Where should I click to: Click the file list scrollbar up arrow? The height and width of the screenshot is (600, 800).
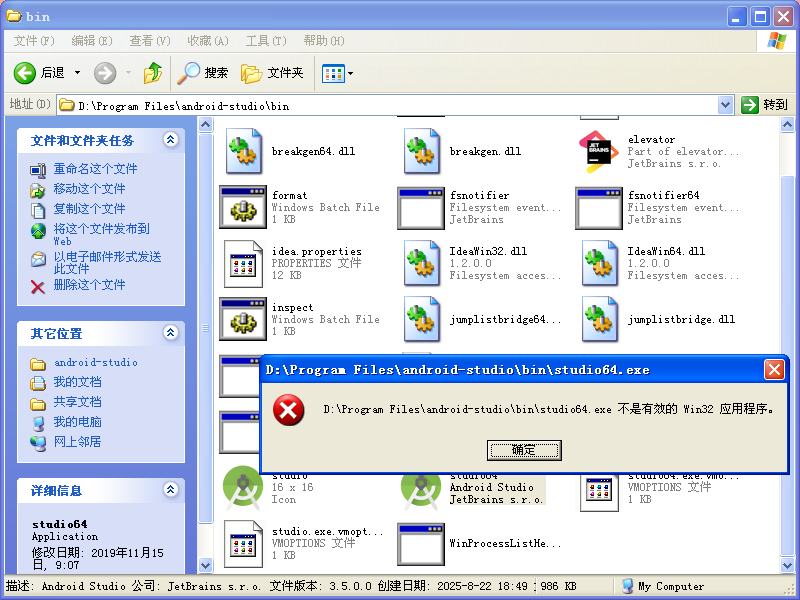pyautogui.click(x=787, y=124)
